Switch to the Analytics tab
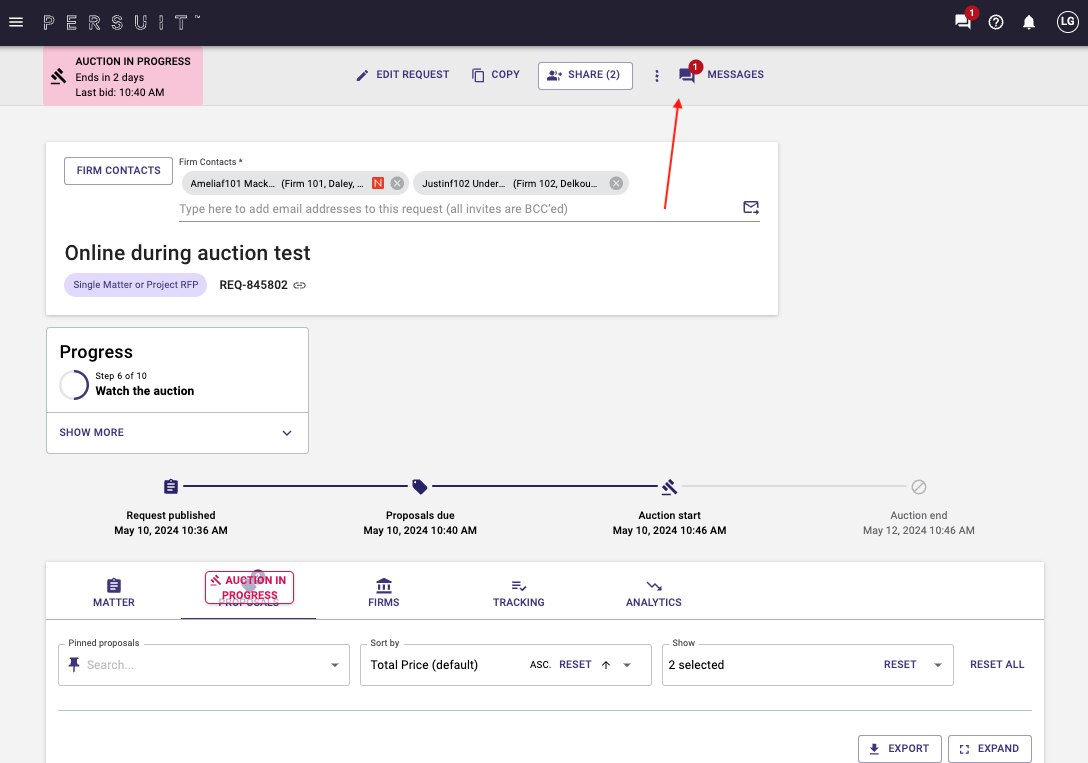Viewport: 1088px width, 763px height. (654, 592)
